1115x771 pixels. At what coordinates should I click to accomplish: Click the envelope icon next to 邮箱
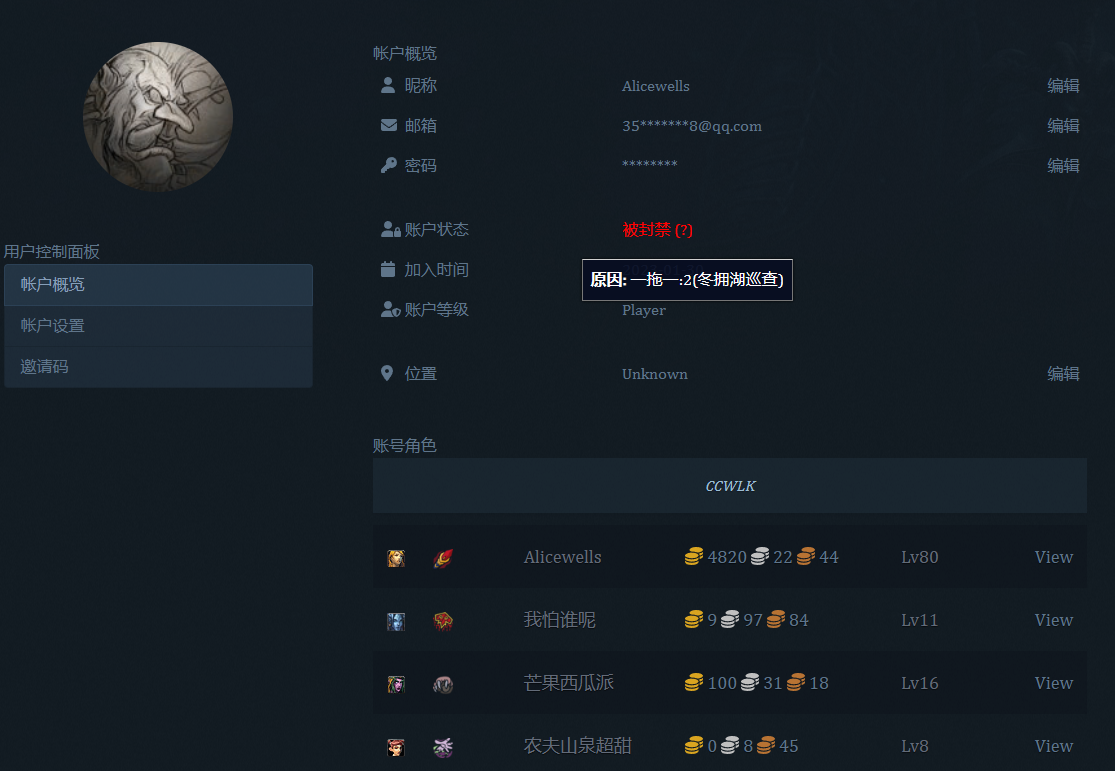pos(389,126)
